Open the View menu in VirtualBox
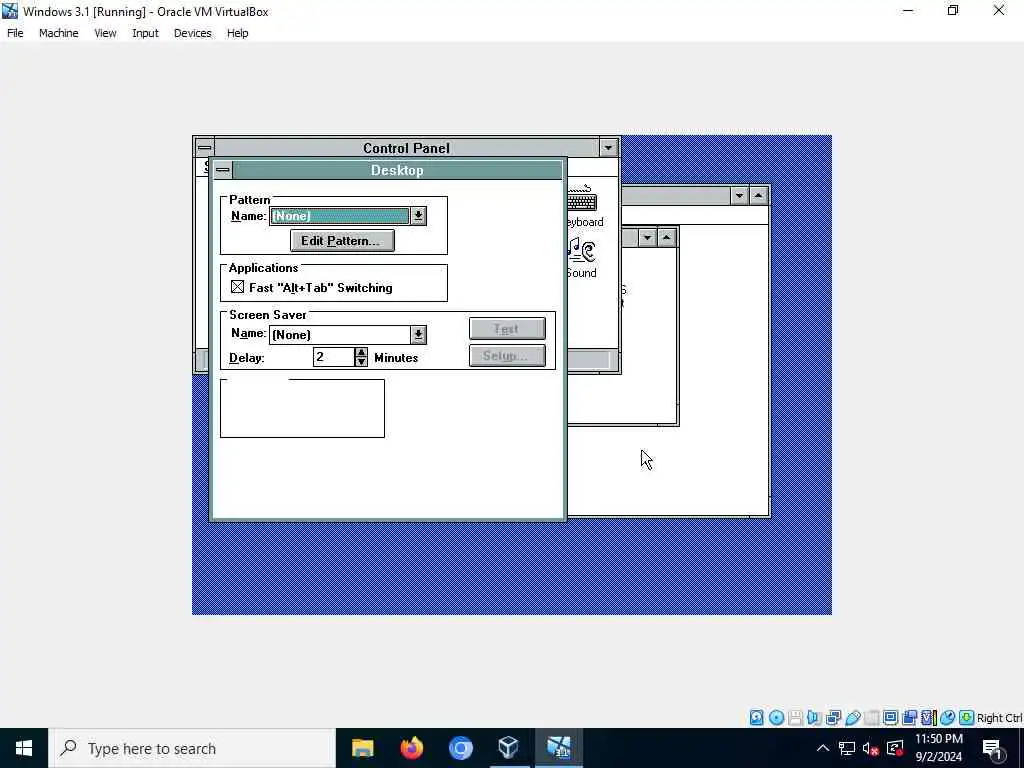Viewport: 1024px width, 768px height. (105, 33)
